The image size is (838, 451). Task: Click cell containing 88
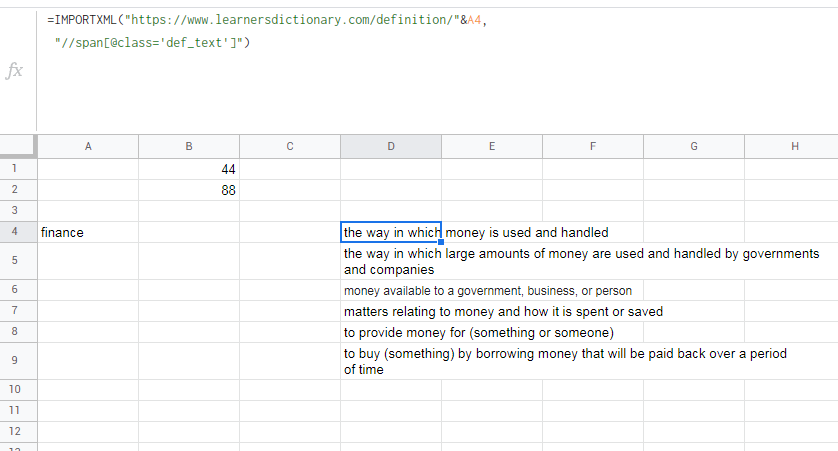(x=189, y=190)
